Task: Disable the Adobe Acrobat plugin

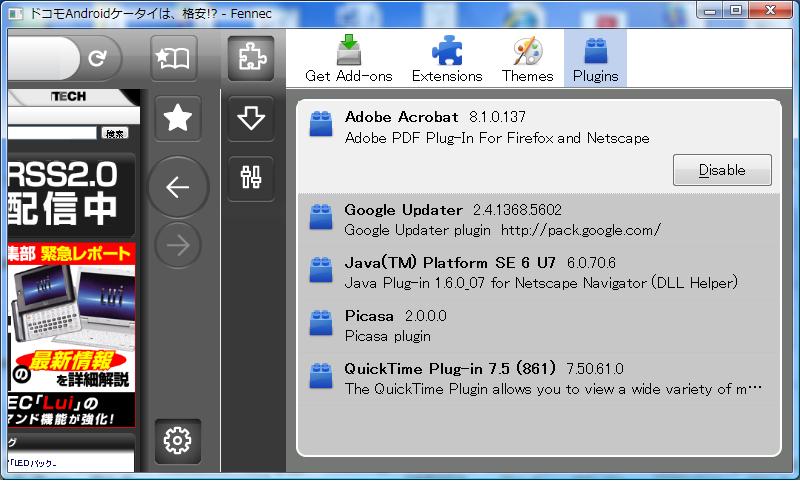Action: (x=722, y=170)
